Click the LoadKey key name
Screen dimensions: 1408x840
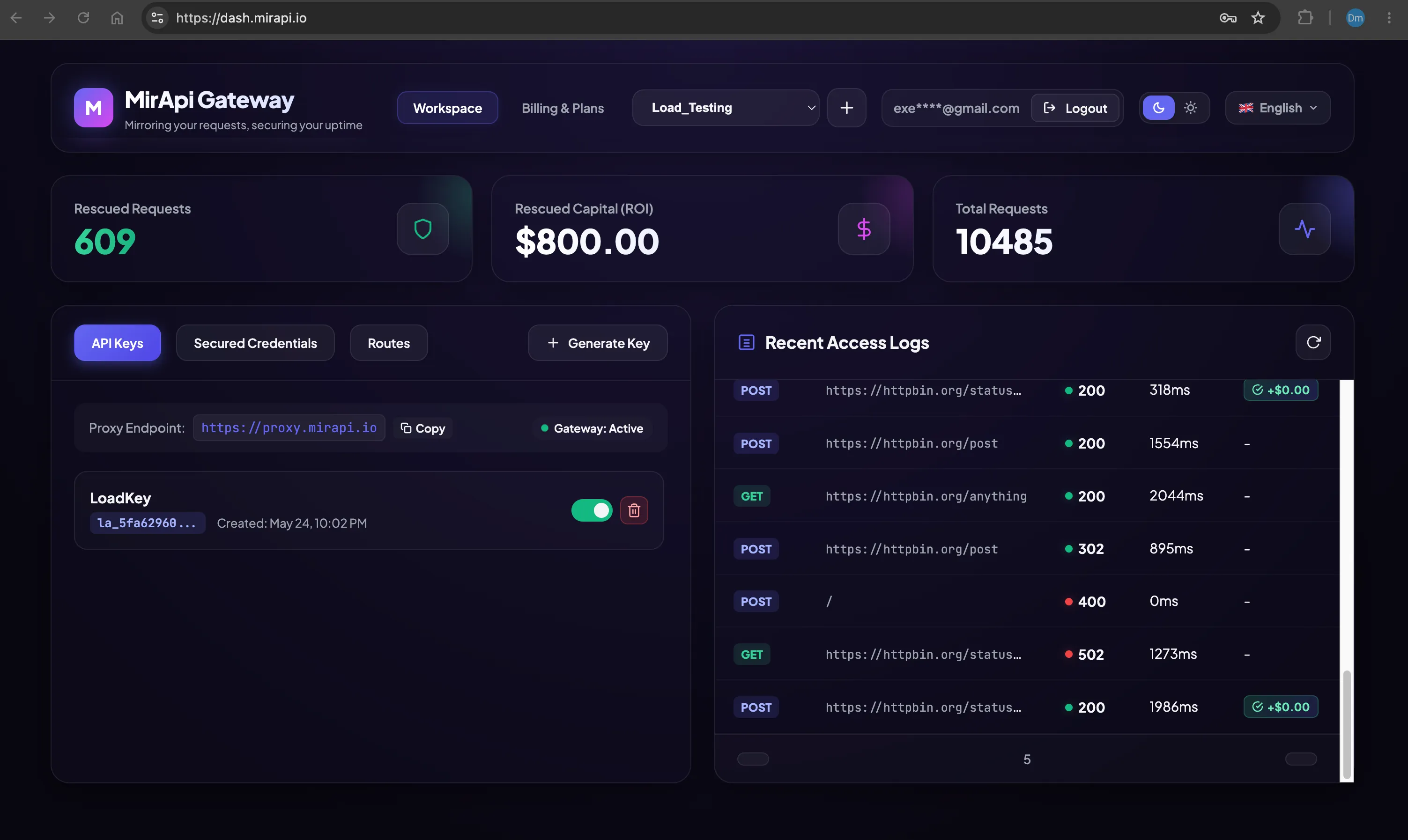pos(120,498)
